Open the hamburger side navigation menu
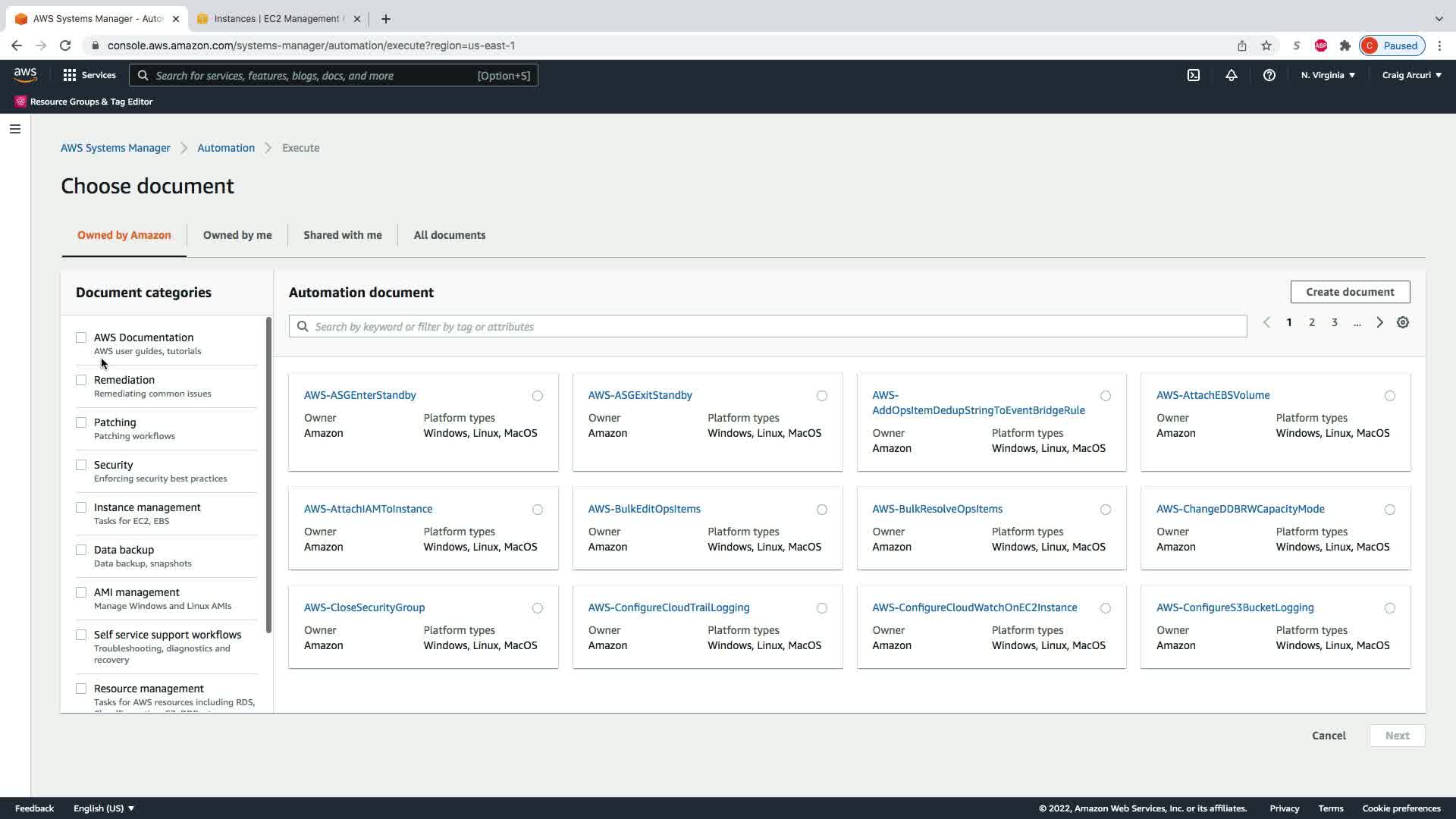This screenshot has height=819, width=1456. pyautogui.click(x=15, y=129)
